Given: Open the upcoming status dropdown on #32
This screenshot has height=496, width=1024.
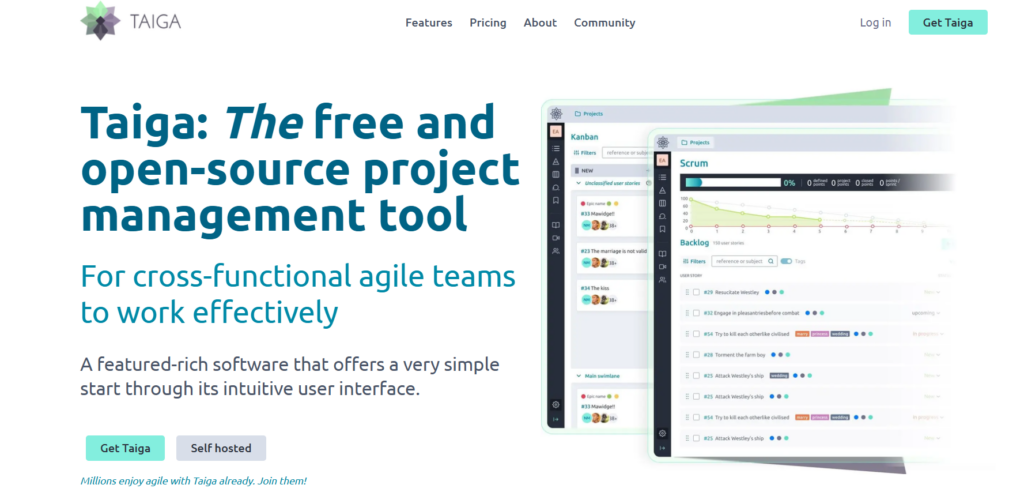Looking at the screenshot, I should pos(926,313).
